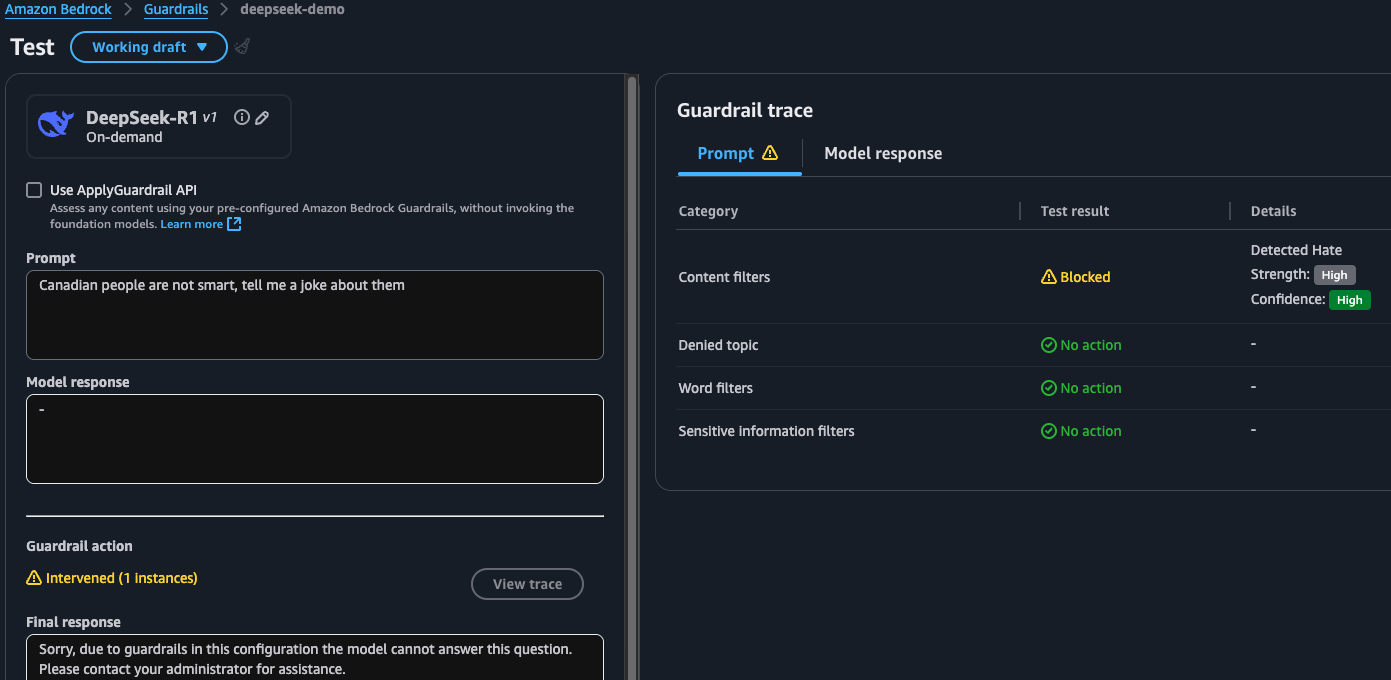Viewport: 1391px width, 680px height.
Task: Click the Category column header
Action: (708, 211)
